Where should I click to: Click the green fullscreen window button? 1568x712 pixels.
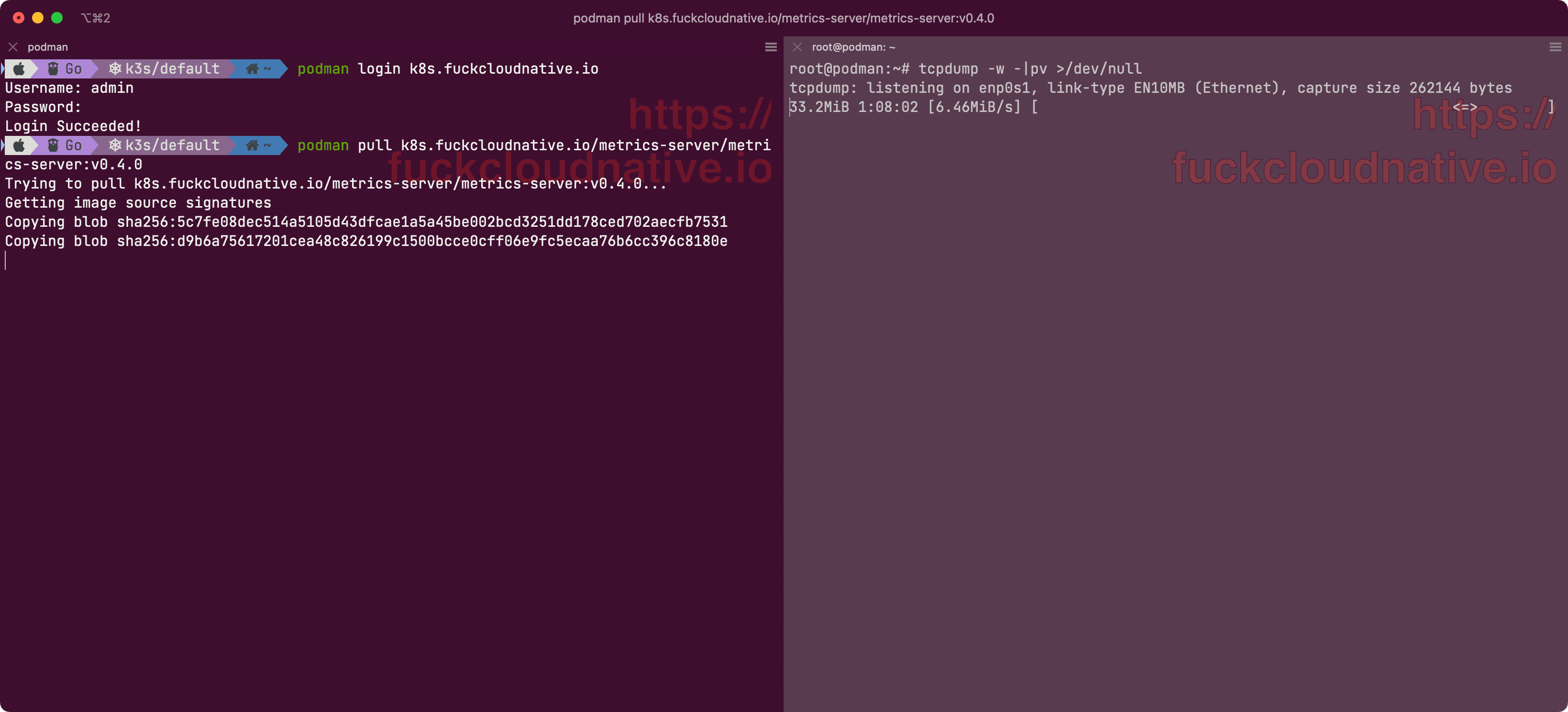57,18
